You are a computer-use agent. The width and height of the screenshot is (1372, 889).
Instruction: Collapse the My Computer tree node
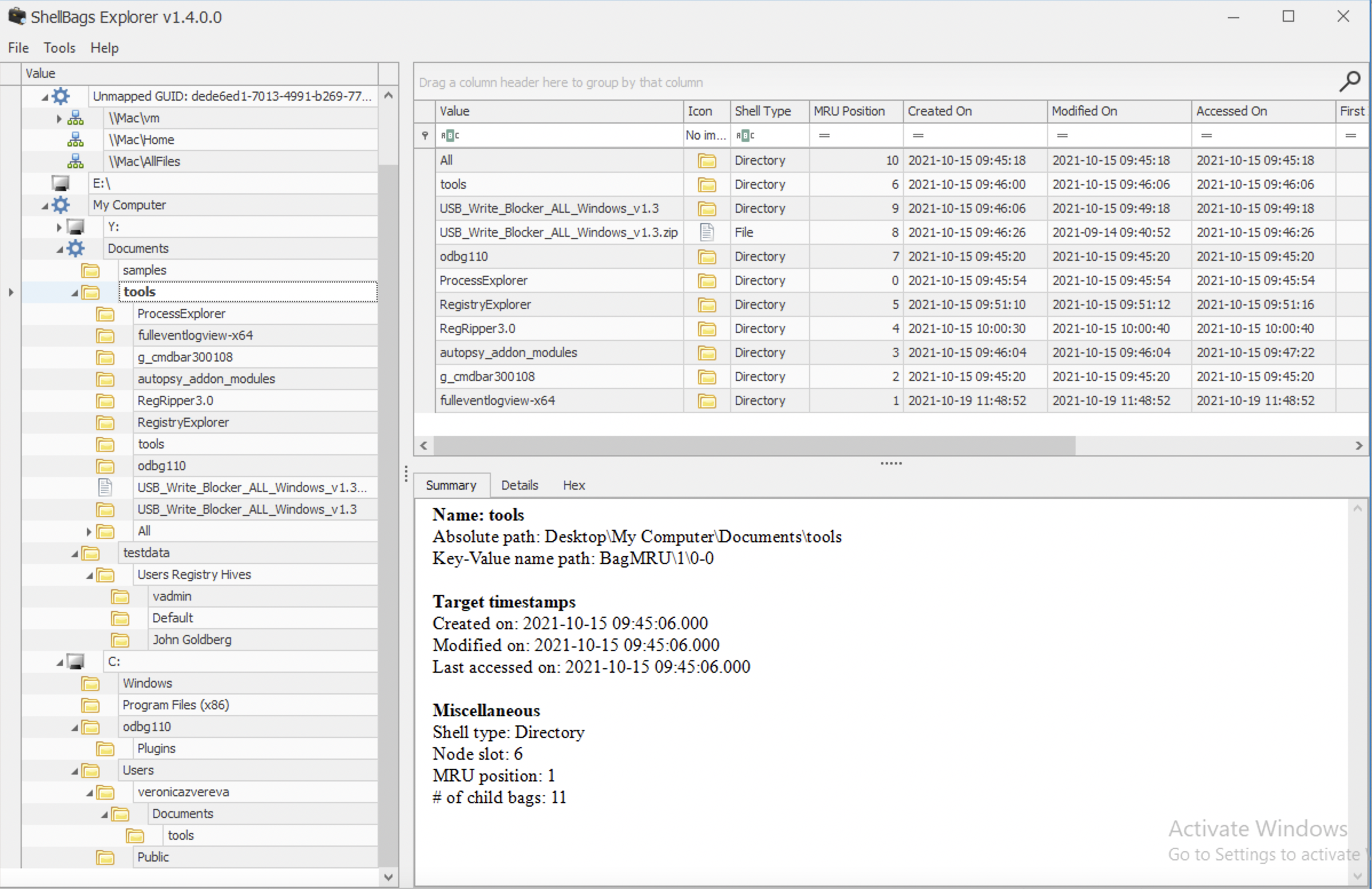point(45,206)
